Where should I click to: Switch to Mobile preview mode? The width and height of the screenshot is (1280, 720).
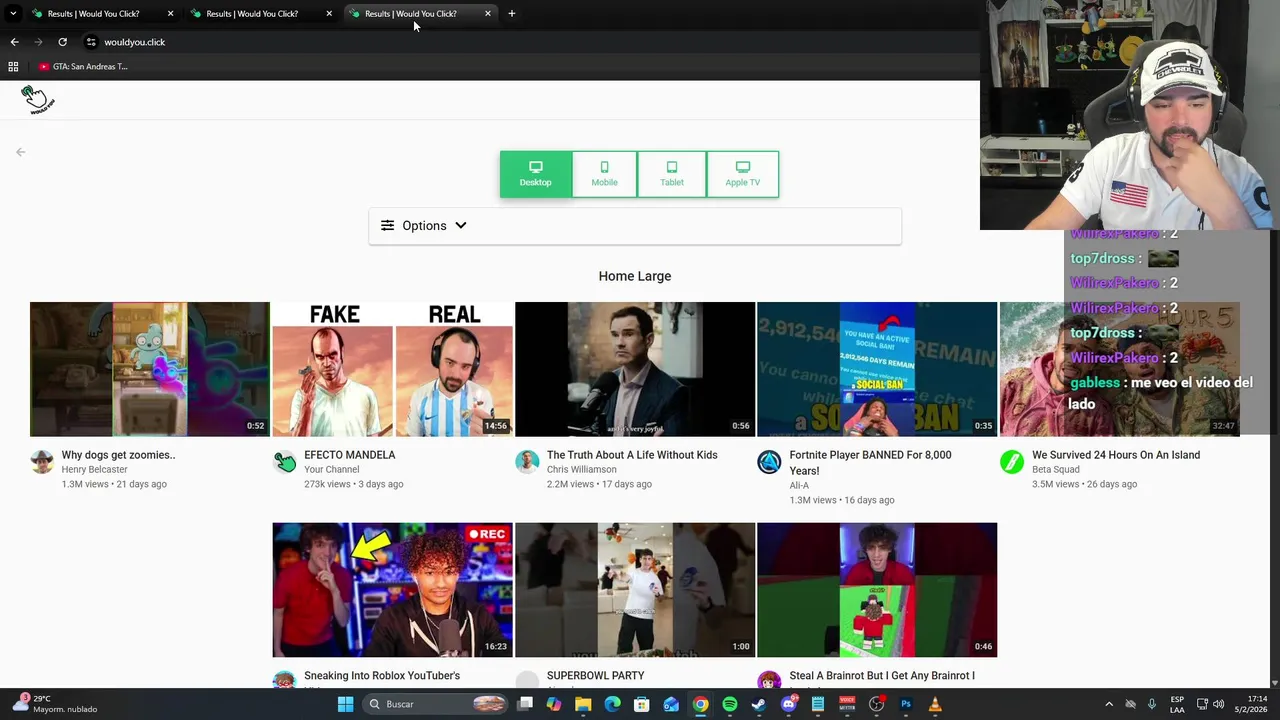click(604, 174)
